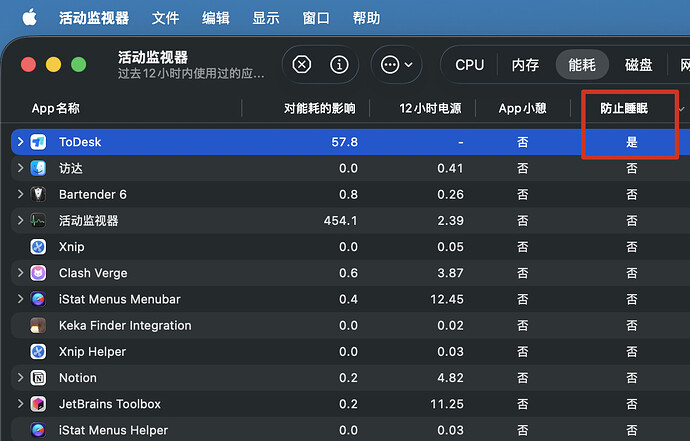Expand the Notion process row
The height and width of the screenshot is (441, 690).
coord(20,378)
